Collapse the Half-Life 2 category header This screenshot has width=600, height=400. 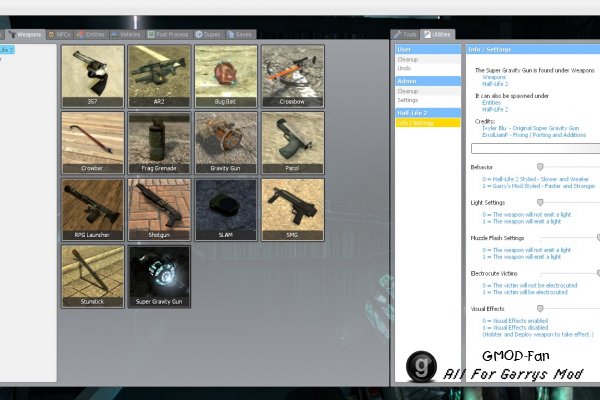tap(428, 113)
